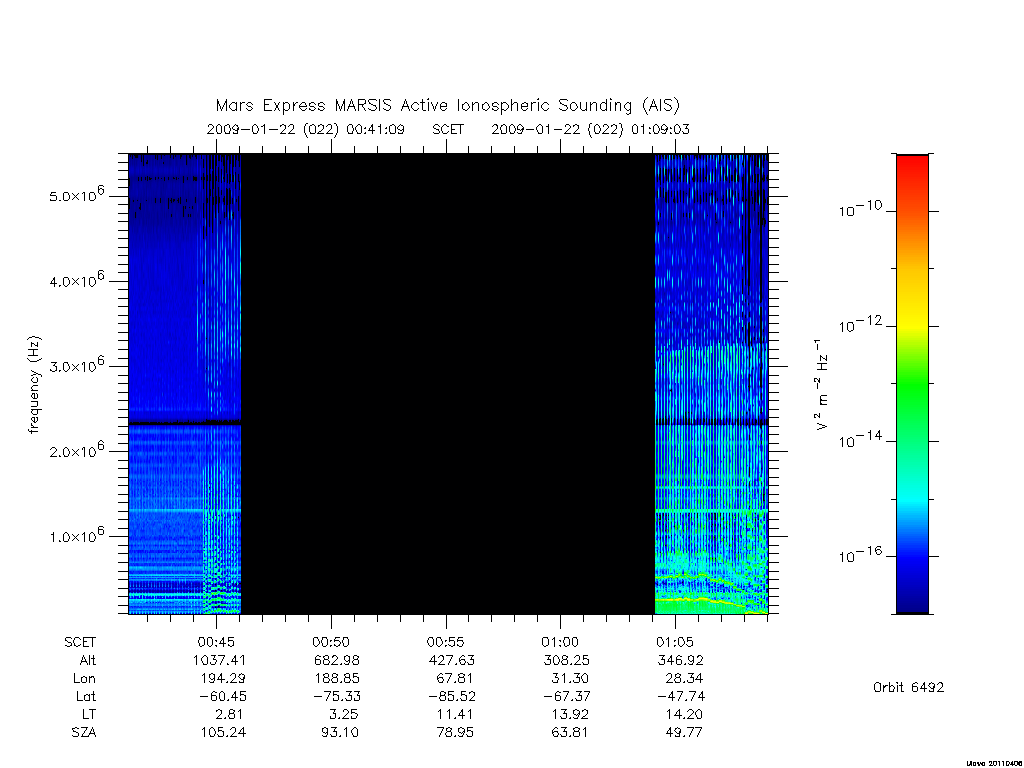This screenshot has width=1024, height=768.
Task: Click the frequency (Hz) axis label
Action: [x=34, y=385]
